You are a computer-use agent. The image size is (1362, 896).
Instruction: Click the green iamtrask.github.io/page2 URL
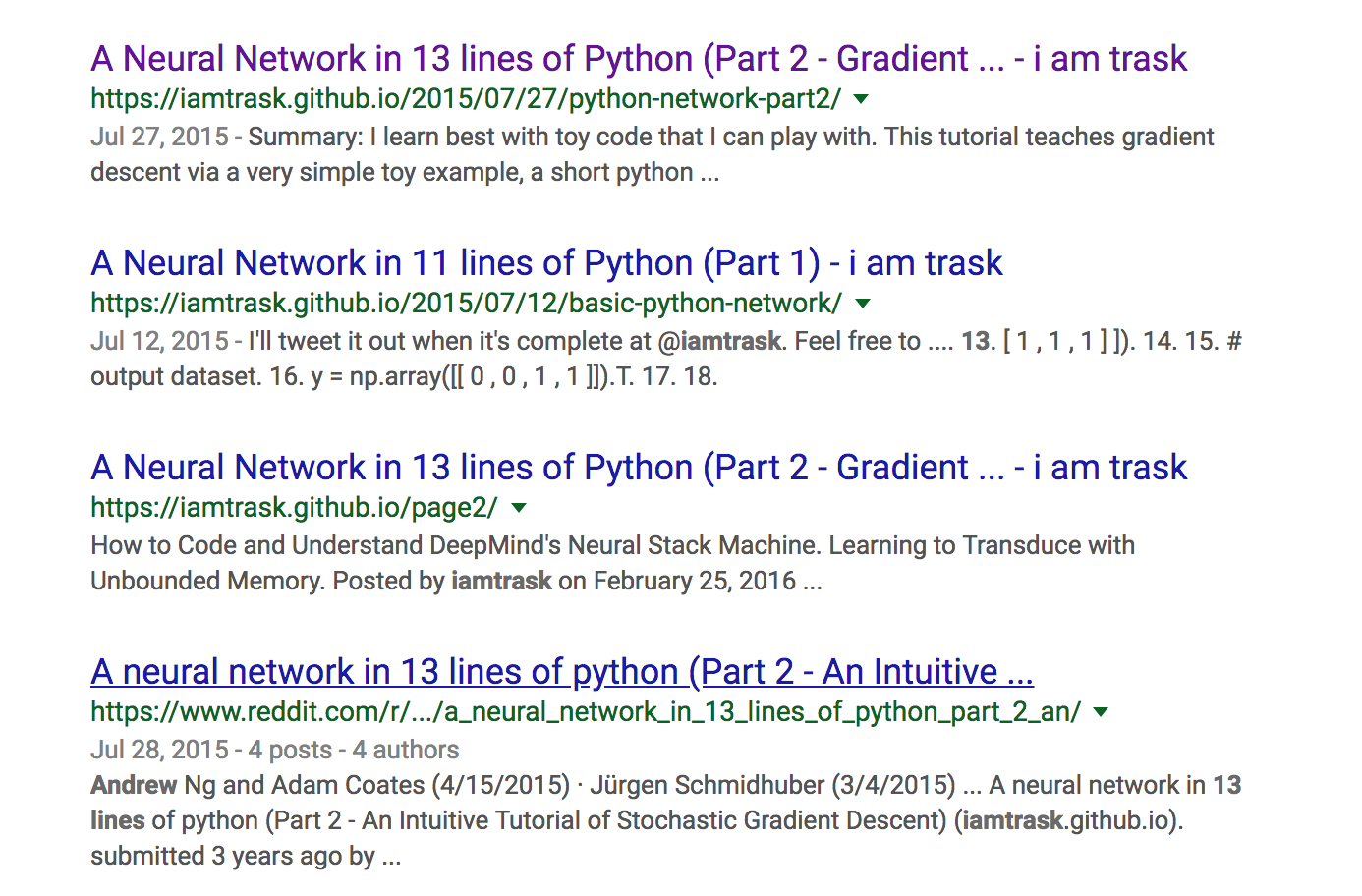click(293, 508)
